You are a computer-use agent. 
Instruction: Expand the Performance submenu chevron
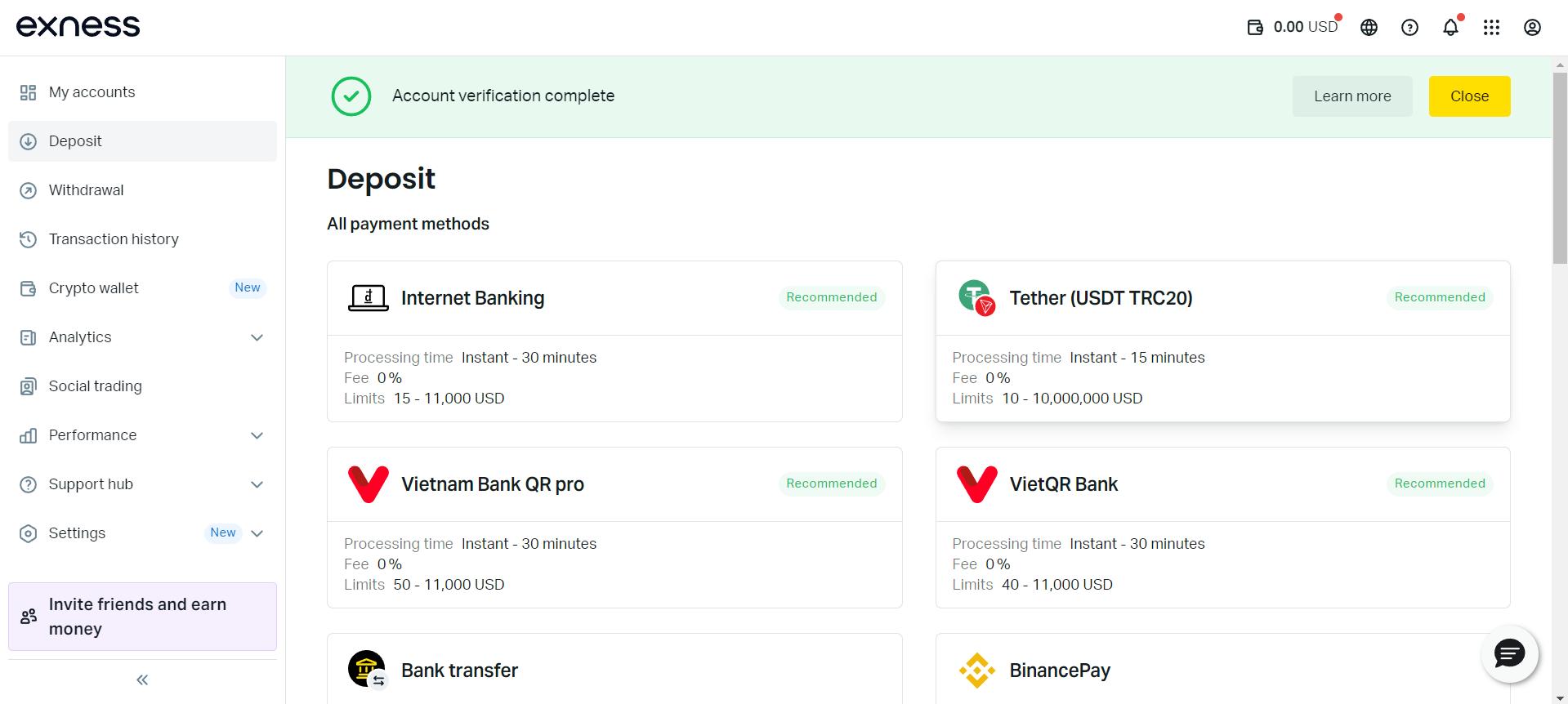pos(257,435)
